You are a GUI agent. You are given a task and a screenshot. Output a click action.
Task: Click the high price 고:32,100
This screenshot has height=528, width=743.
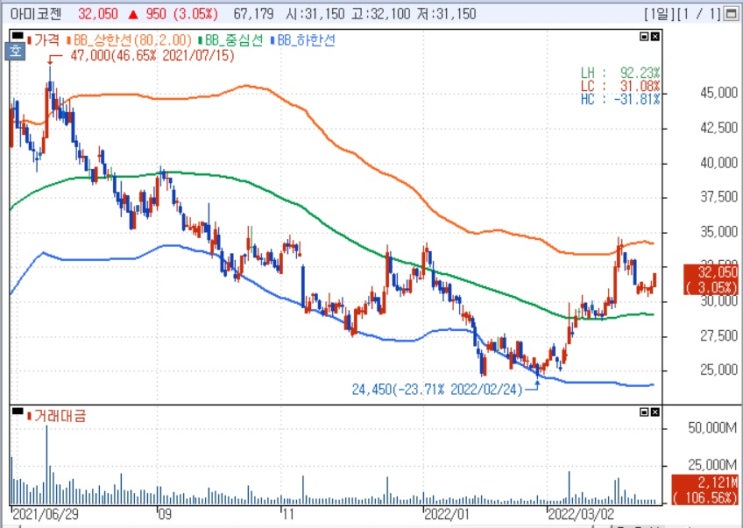click(x=381, y=14)
